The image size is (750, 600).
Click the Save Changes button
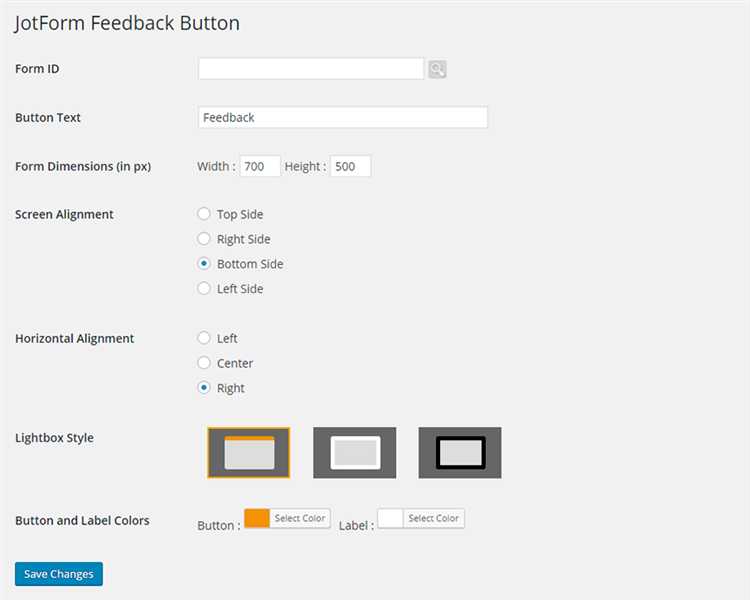pos(59,574)
